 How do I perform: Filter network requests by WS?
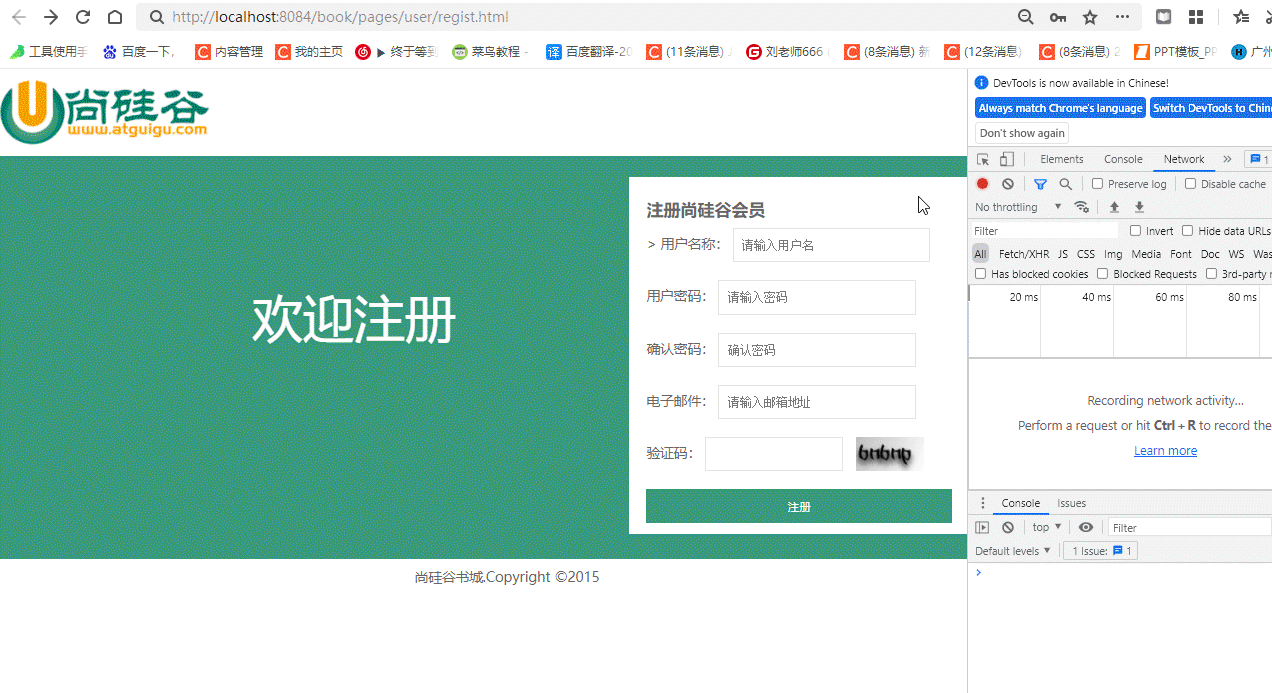[x=1237, y=254]
